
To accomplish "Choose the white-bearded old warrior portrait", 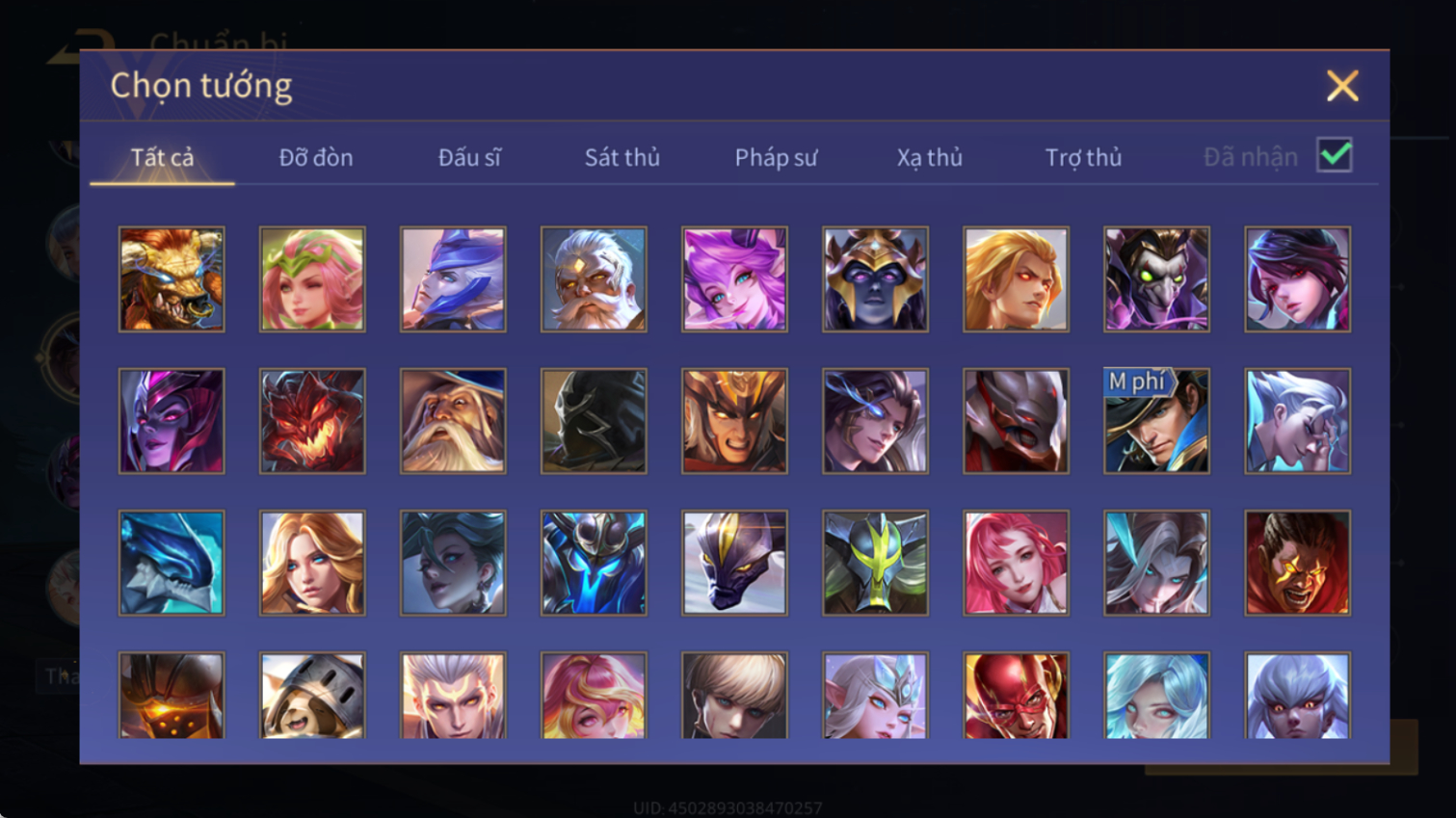I will point(594,279).
